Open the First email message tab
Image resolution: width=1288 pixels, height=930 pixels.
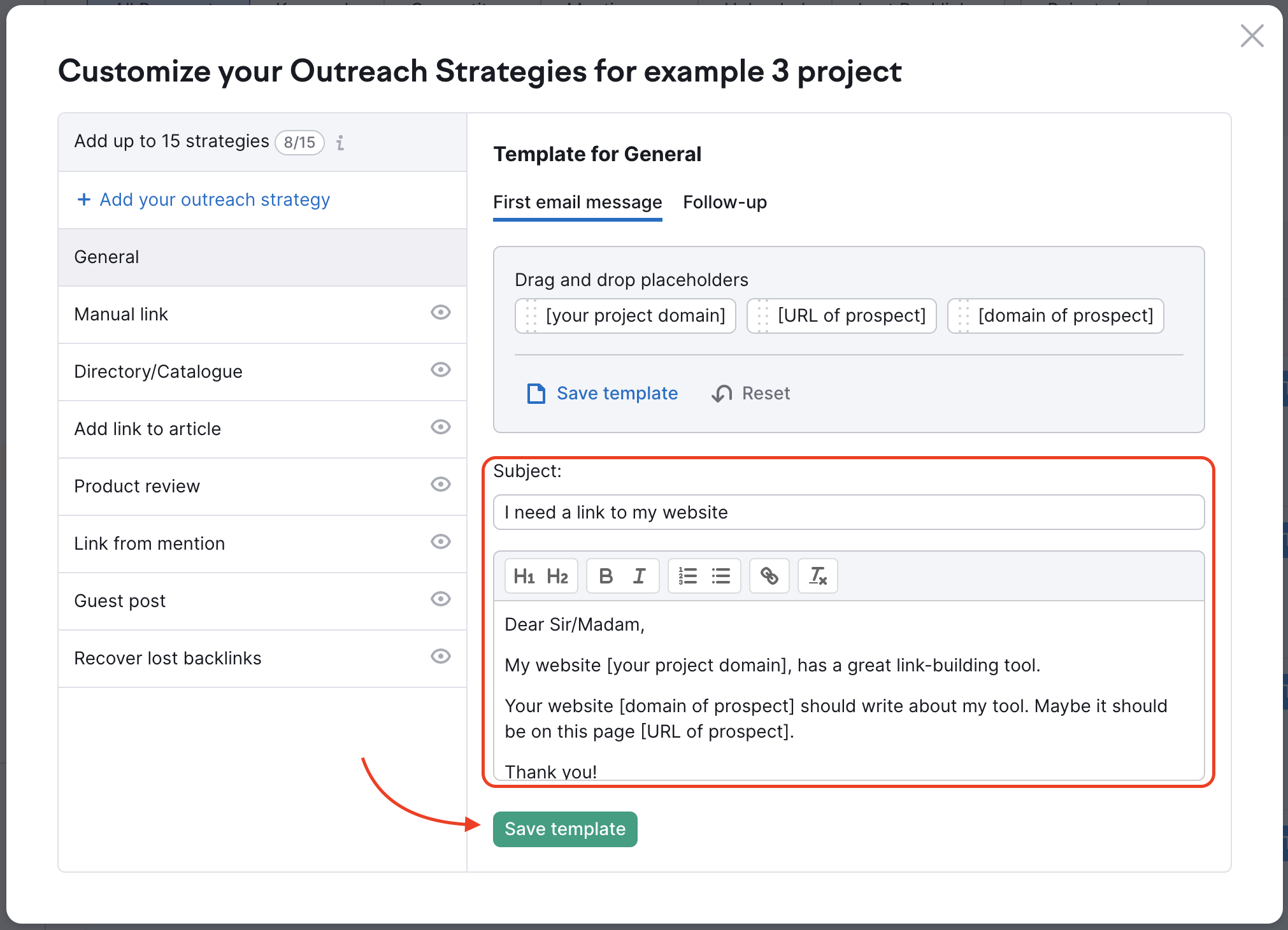577,202
